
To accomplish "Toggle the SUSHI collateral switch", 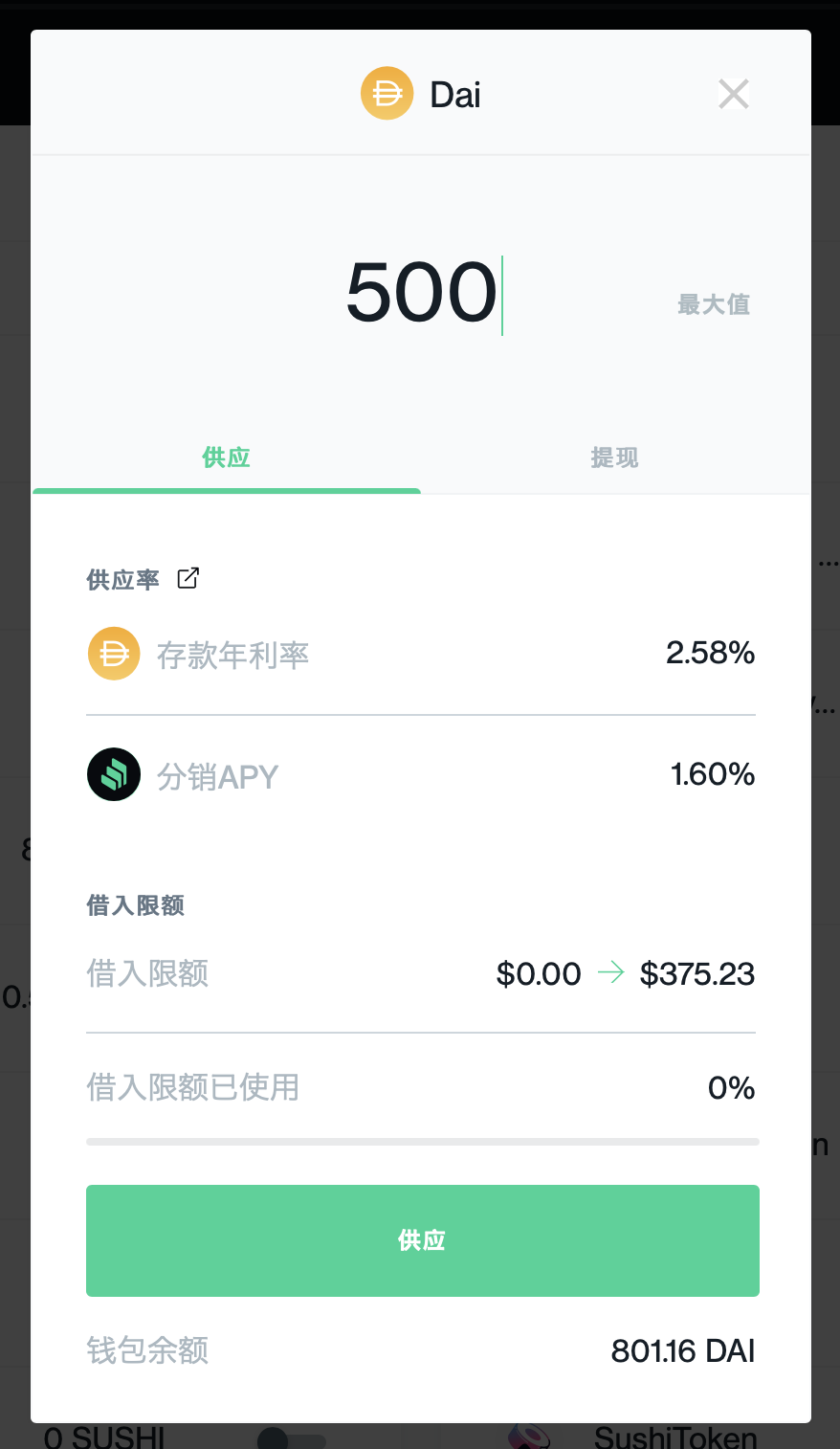I will click(291, 1438).
